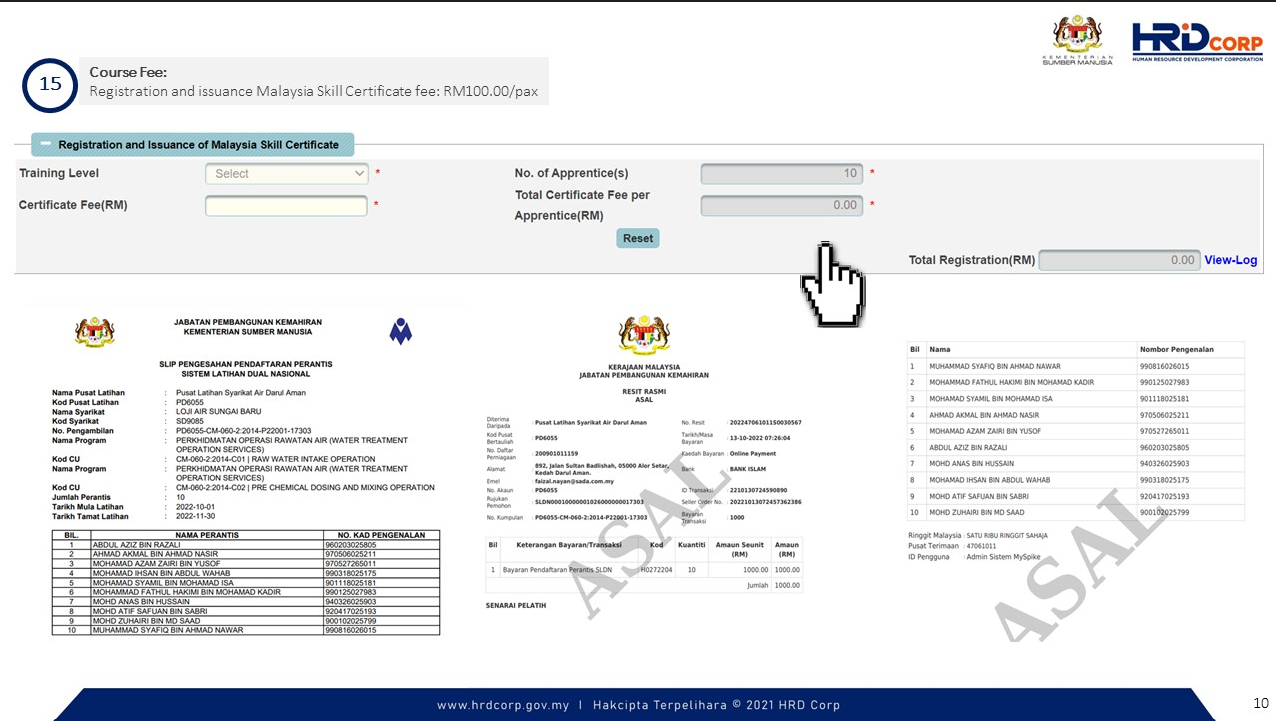The image size is (1276, 721).
Task: Open the View-Log link
Action: [x=1231, y=260]
